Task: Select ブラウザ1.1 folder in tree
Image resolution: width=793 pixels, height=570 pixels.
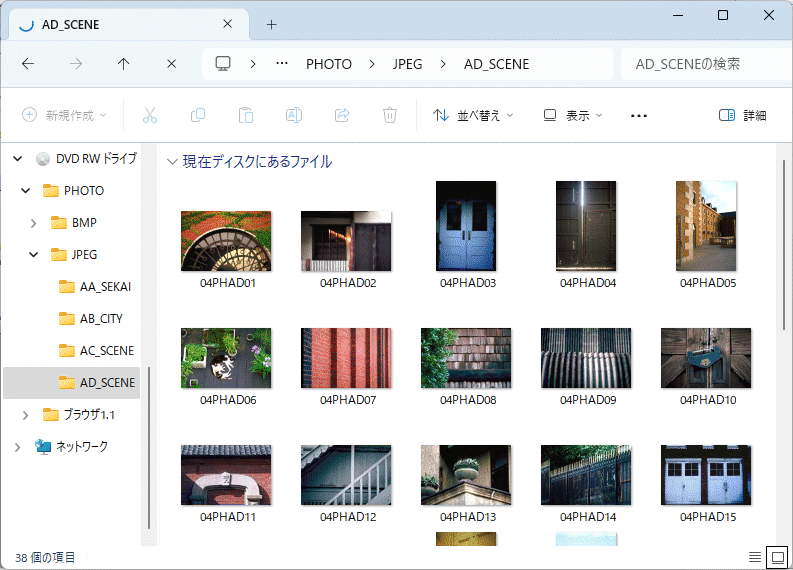Action: [x=78, y=415]
